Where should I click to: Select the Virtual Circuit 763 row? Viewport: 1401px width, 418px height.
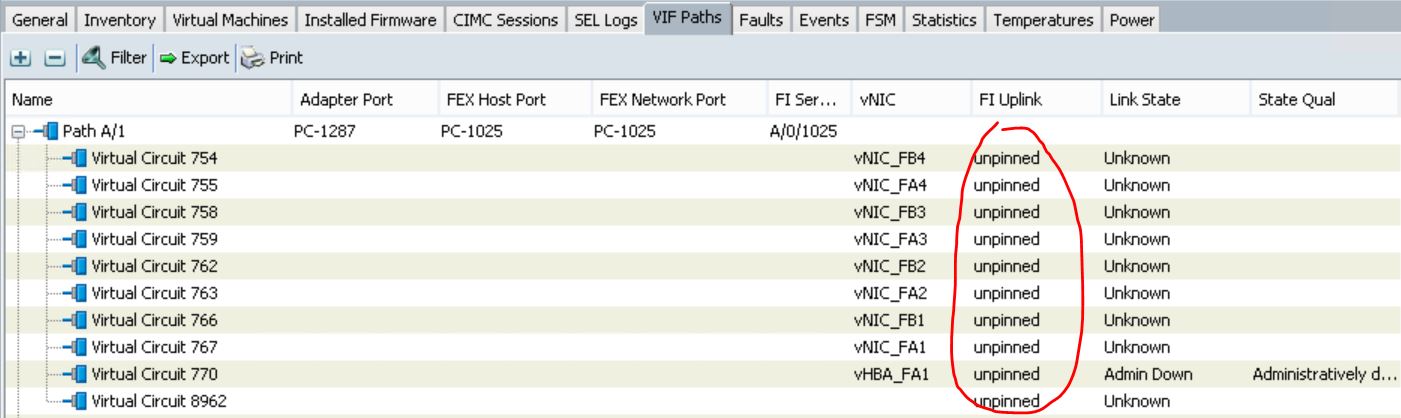[x=700, y=294]
